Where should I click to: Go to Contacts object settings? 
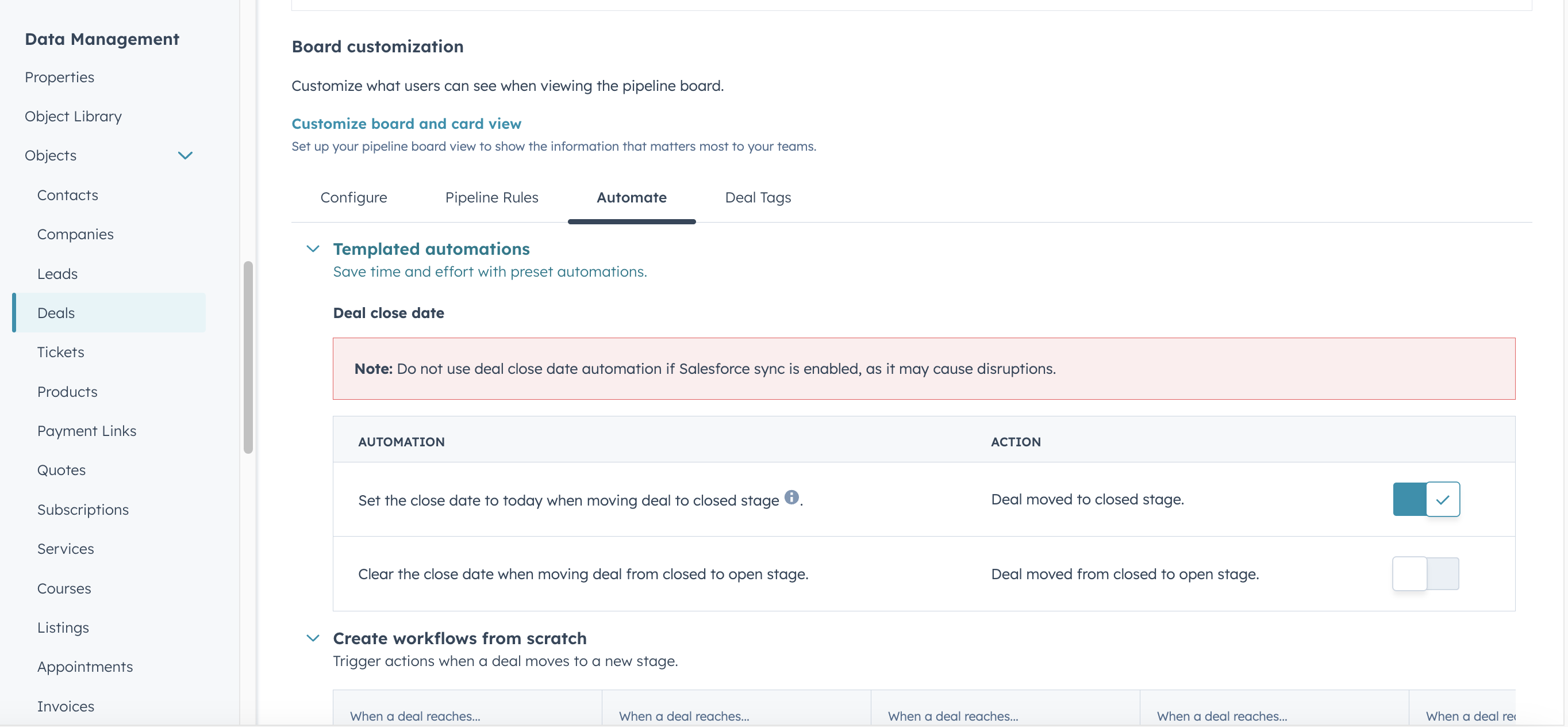[x=67, y=195]
